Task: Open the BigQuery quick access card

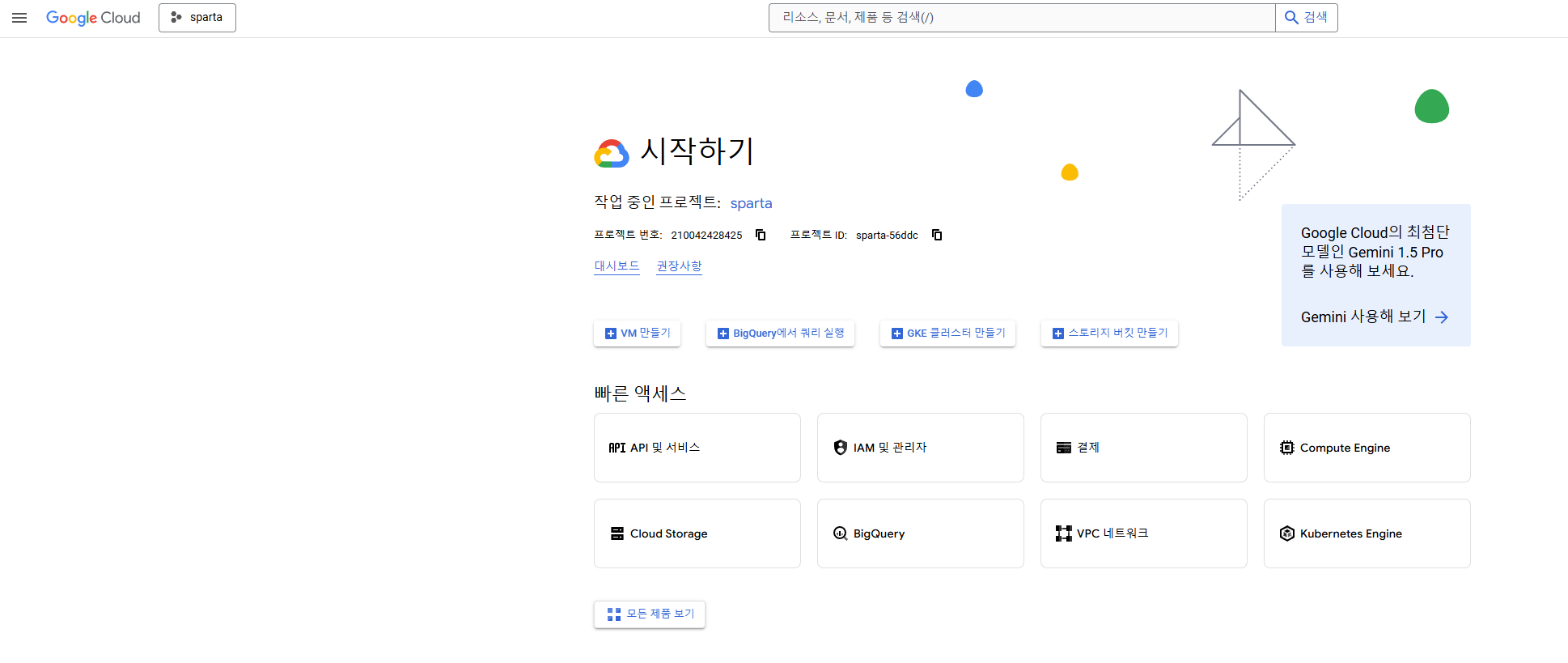Action: (x=921, y=533)
